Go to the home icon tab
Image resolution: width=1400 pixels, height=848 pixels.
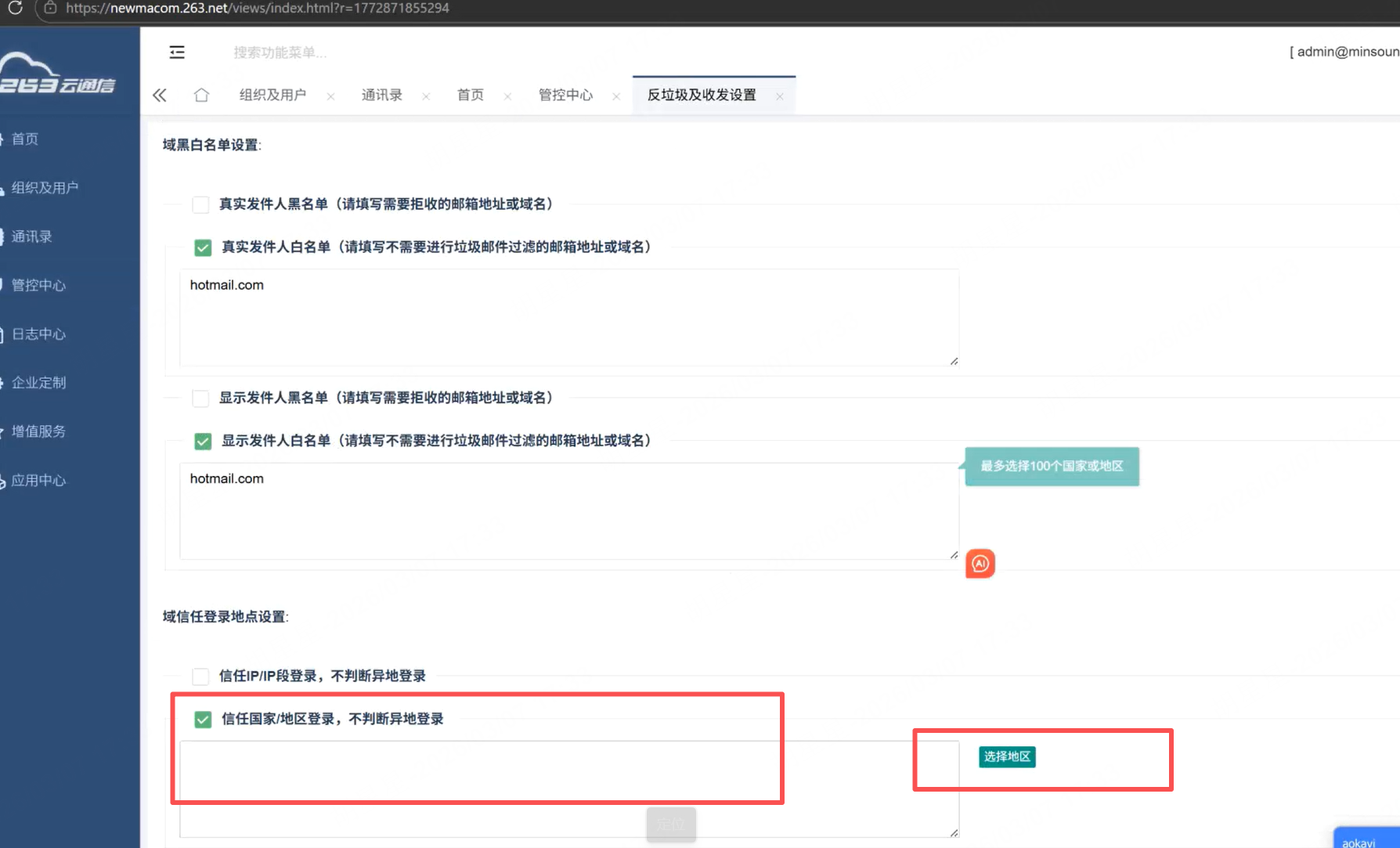click(201, 95)
